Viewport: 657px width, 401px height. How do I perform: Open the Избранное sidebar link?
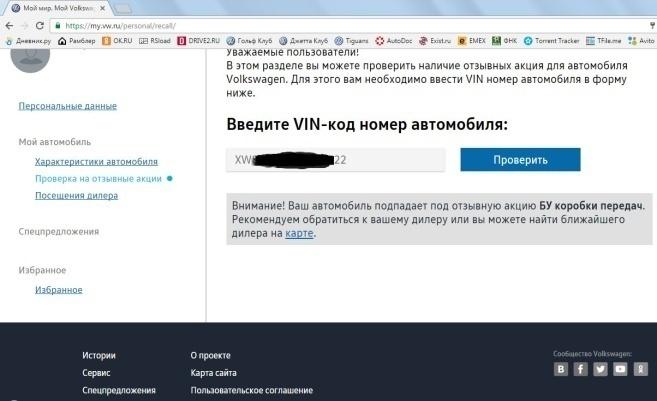point(58,290)
